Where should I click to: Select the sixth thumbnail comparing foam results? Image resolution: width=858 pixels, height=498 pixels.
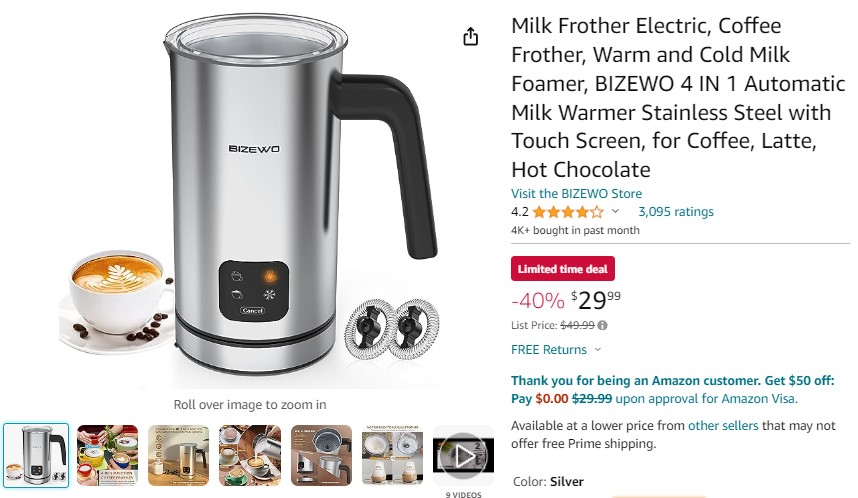click(x=392, y=455)
